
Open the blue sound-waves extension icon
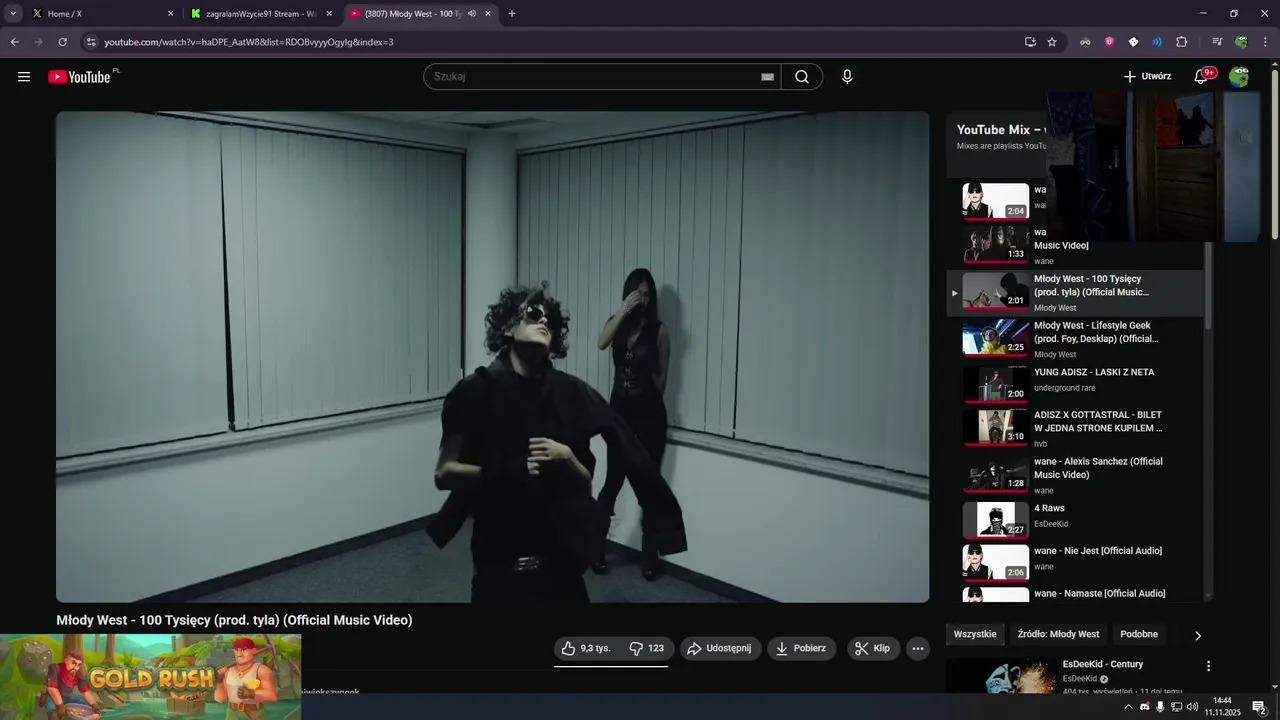click(x=1157, y=42)
